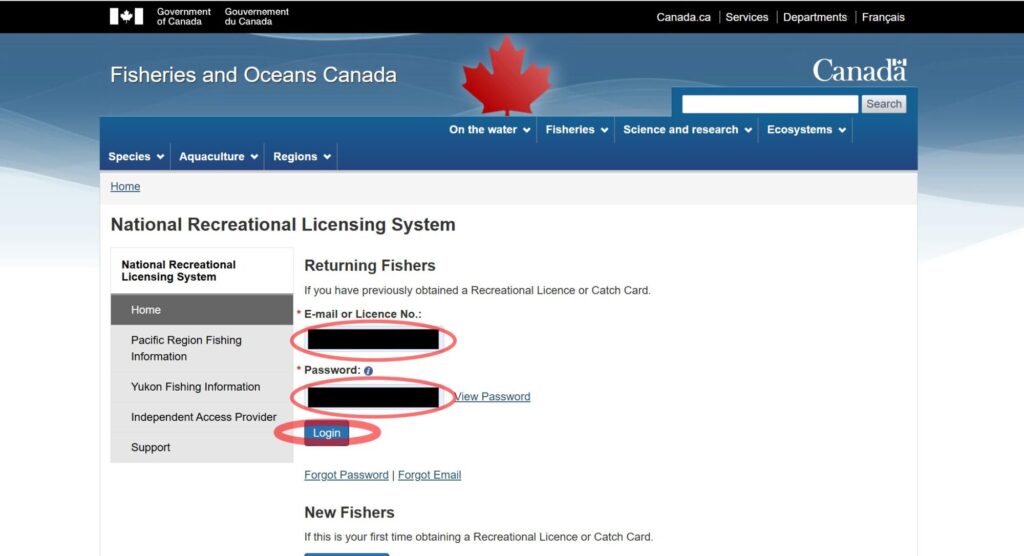Click the National Recreational Licensing System sidebar heading
Screen dimensions: 1024x556
178,270
